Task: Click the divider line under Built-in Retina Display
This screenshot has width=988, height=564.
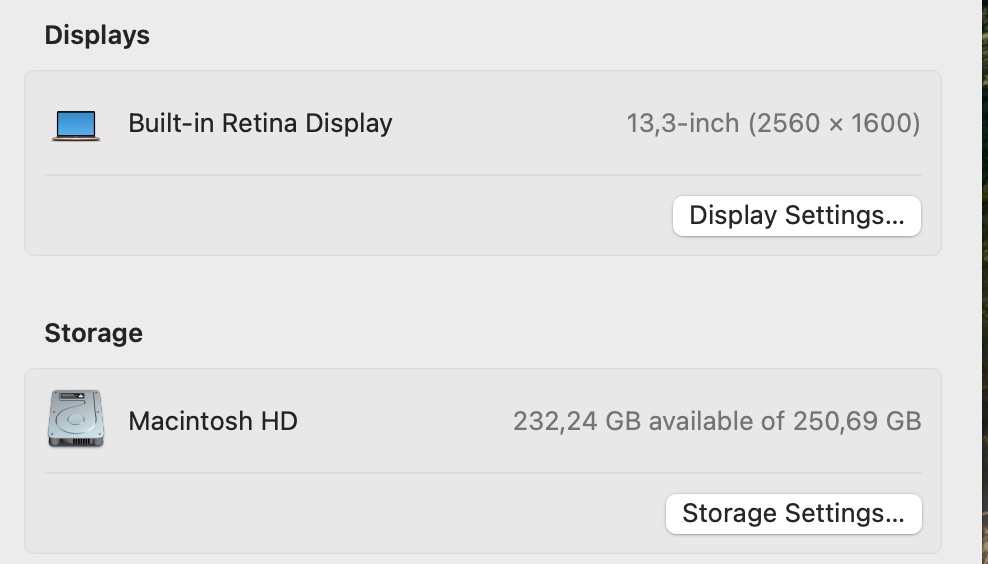Action: click(x=482, y=176)
